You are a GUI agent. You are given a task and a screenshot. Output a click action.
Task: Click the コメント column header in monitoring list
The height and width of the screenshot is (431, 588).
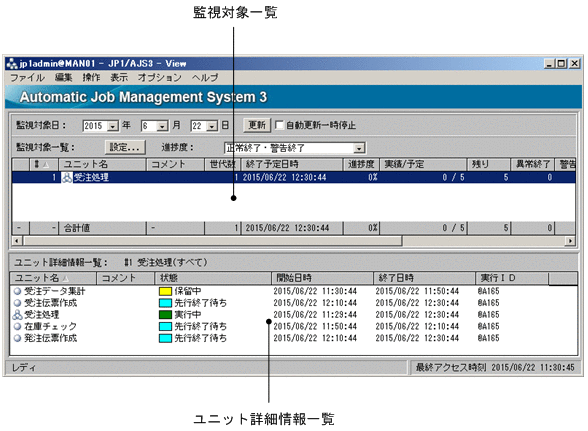coord(175,164)
